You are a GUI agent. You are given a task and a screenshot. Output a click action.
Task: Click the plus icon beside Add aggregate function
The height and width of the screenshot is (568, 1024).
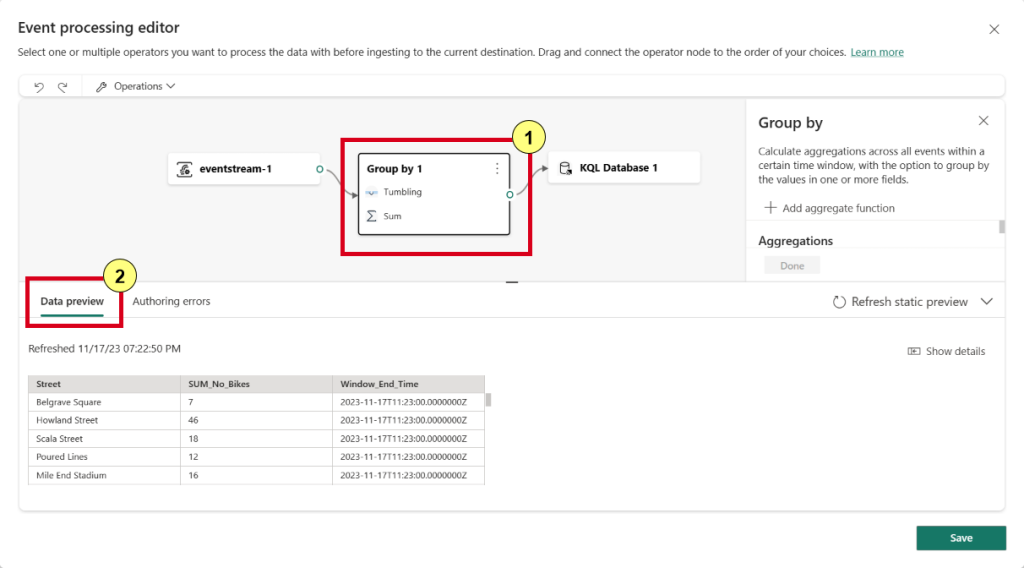pos(771,208)
